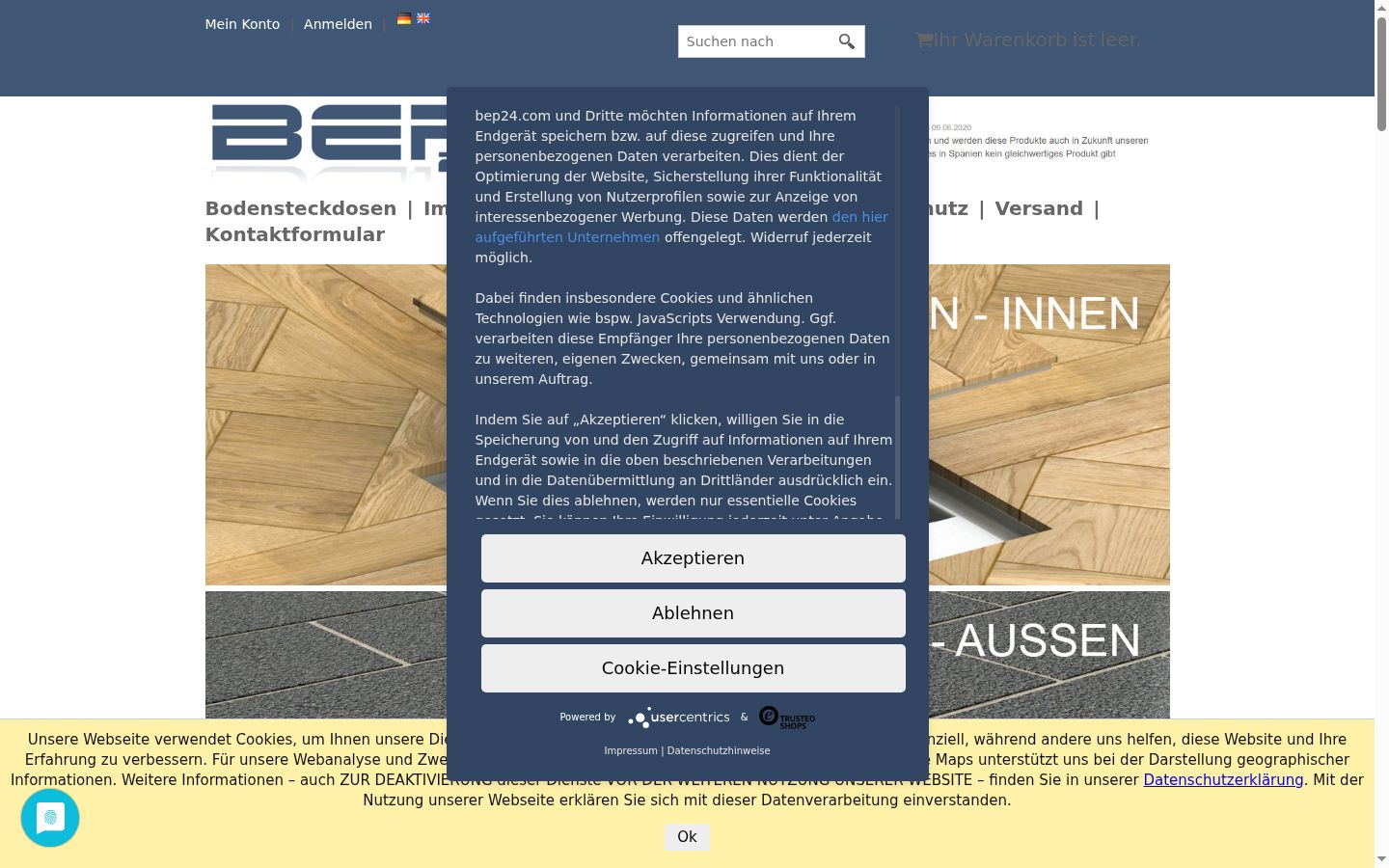
Task: Open 'den hier aufgeführten Unternehmen' link
Action: 681,227
